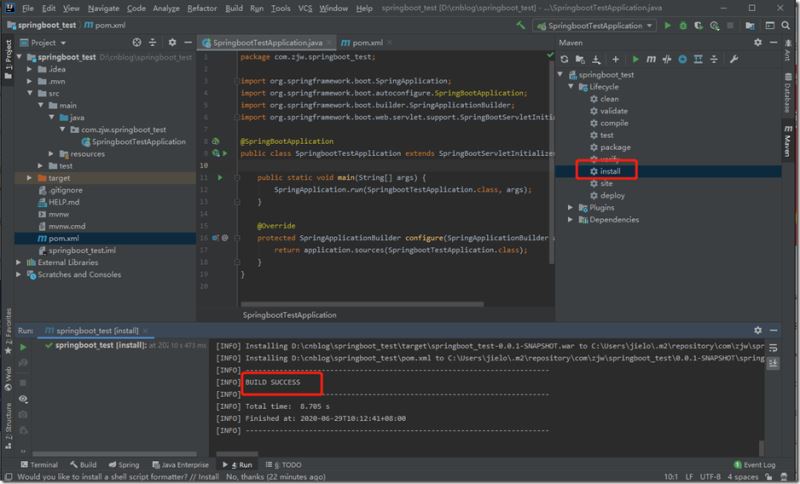800x484 pixels.
Task: Toggle Skip Tests Mode in Maven toolbar
Action: point(682,59)
